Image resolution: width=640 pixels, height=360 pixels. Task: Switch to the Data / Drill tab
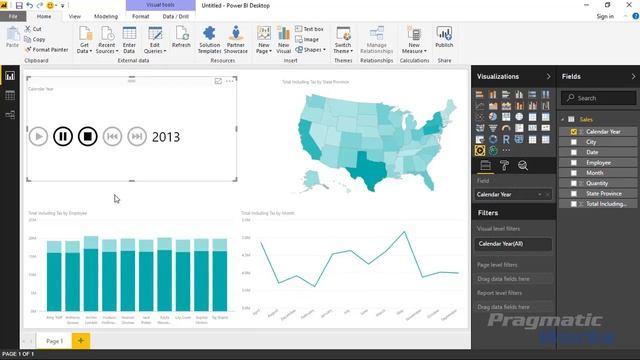(x=176, y=16)
